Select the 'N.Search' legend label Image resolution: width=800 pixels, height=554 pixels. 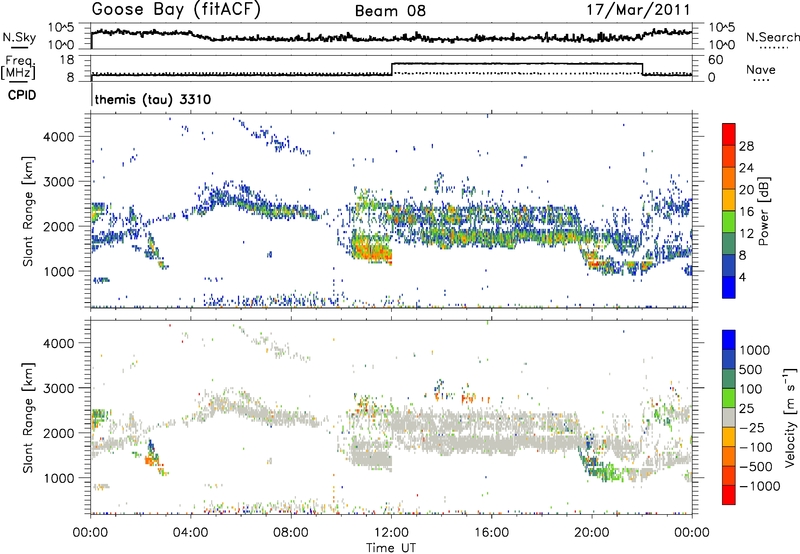coord(772,37)
